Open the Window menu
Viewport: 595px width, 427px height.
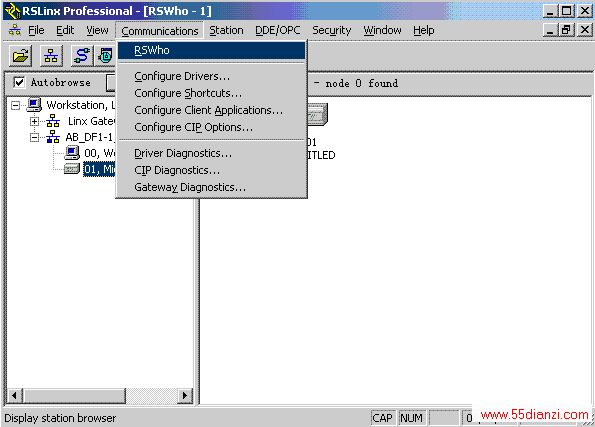coord(382,30)
